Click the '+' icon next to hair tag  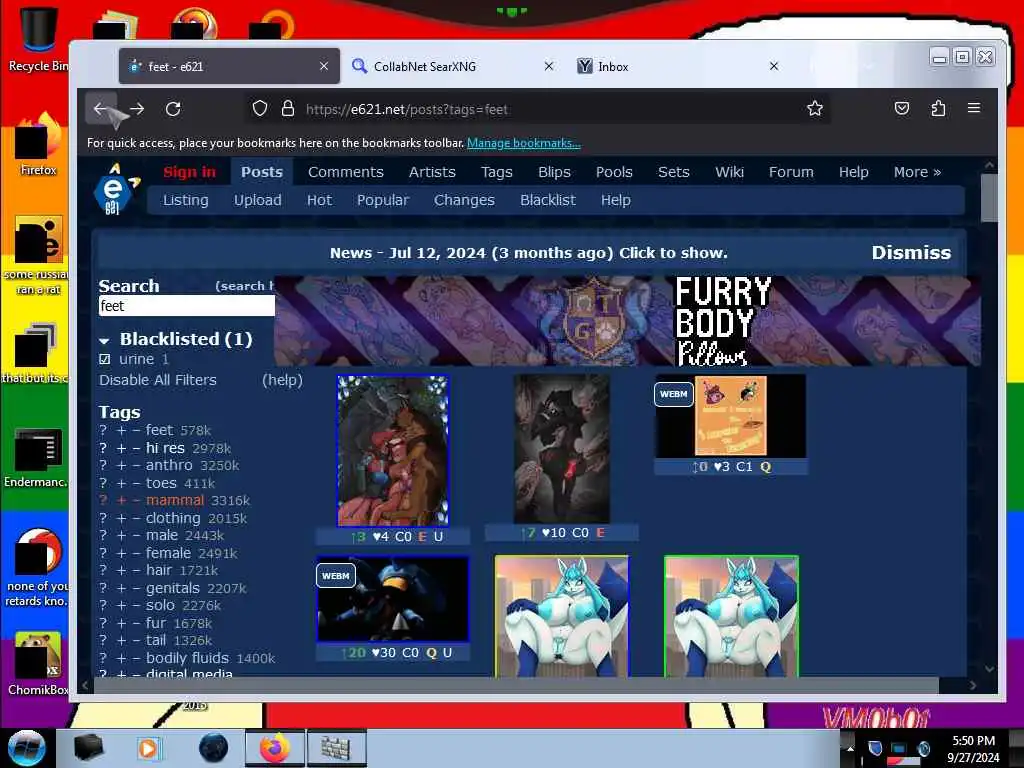point(121,571)
